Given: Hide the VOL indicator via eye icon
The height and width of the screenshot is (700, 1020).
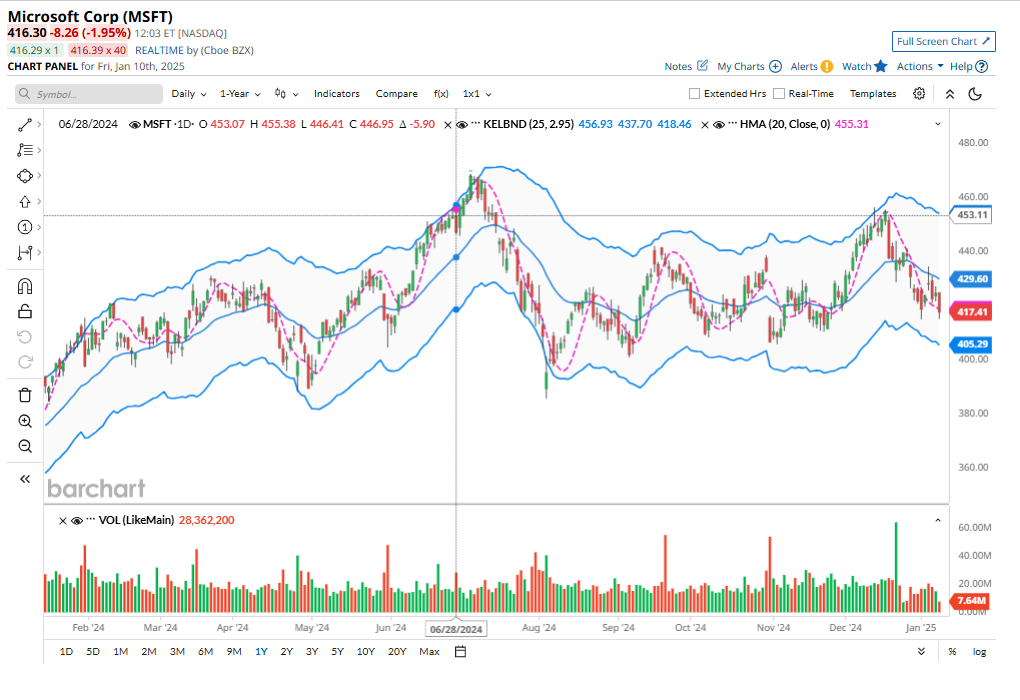Looking at the screenshot, I should [77, 520].
